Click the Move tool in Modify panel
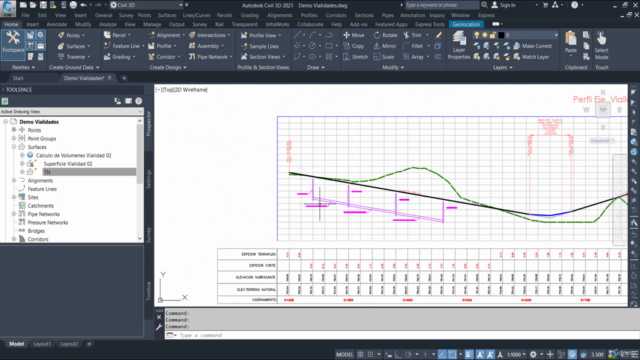This screenshot has height=360, width=640. (353, 35)
